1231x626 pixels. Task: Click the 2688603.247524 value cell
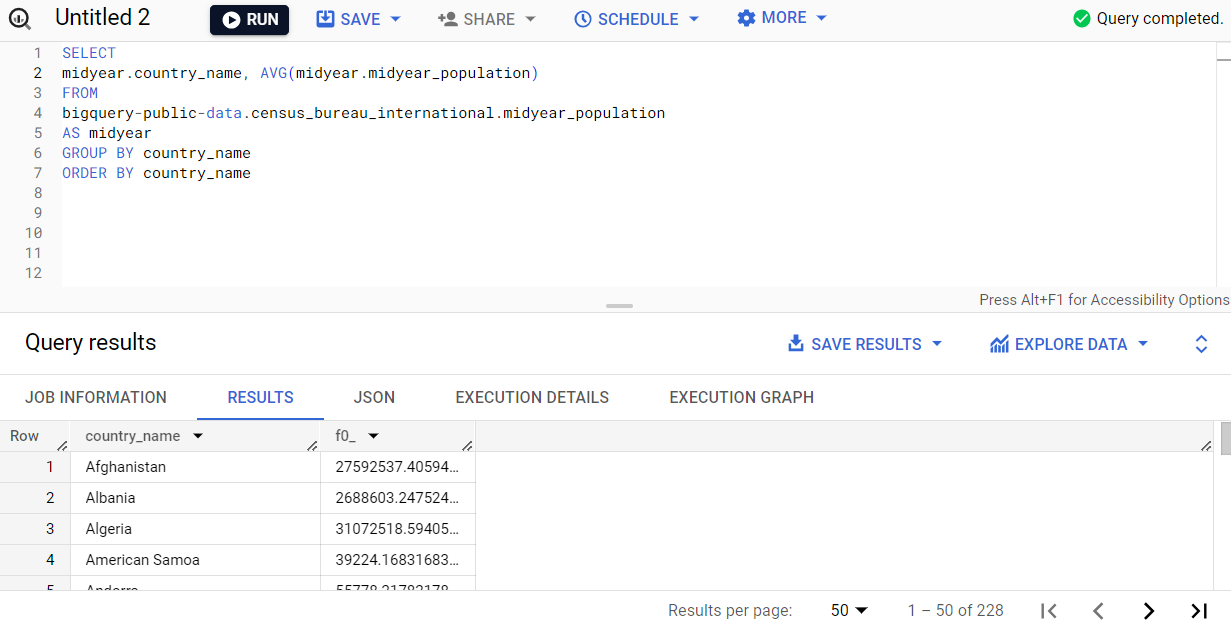(398, 498)
